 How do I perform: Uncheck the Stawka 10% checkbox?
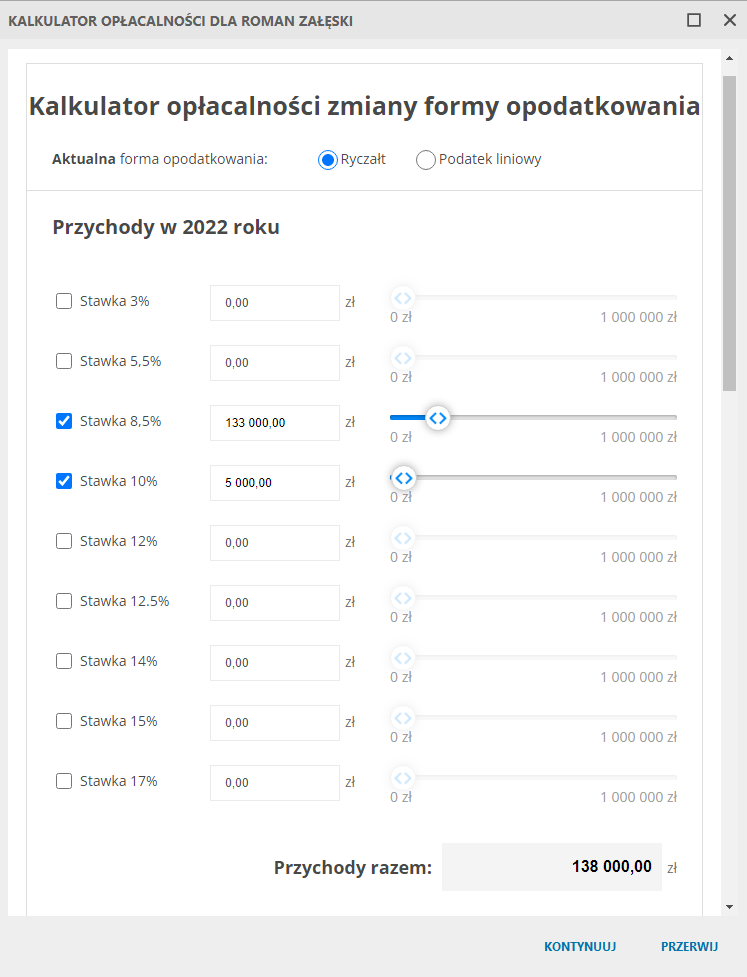[64, 481]
